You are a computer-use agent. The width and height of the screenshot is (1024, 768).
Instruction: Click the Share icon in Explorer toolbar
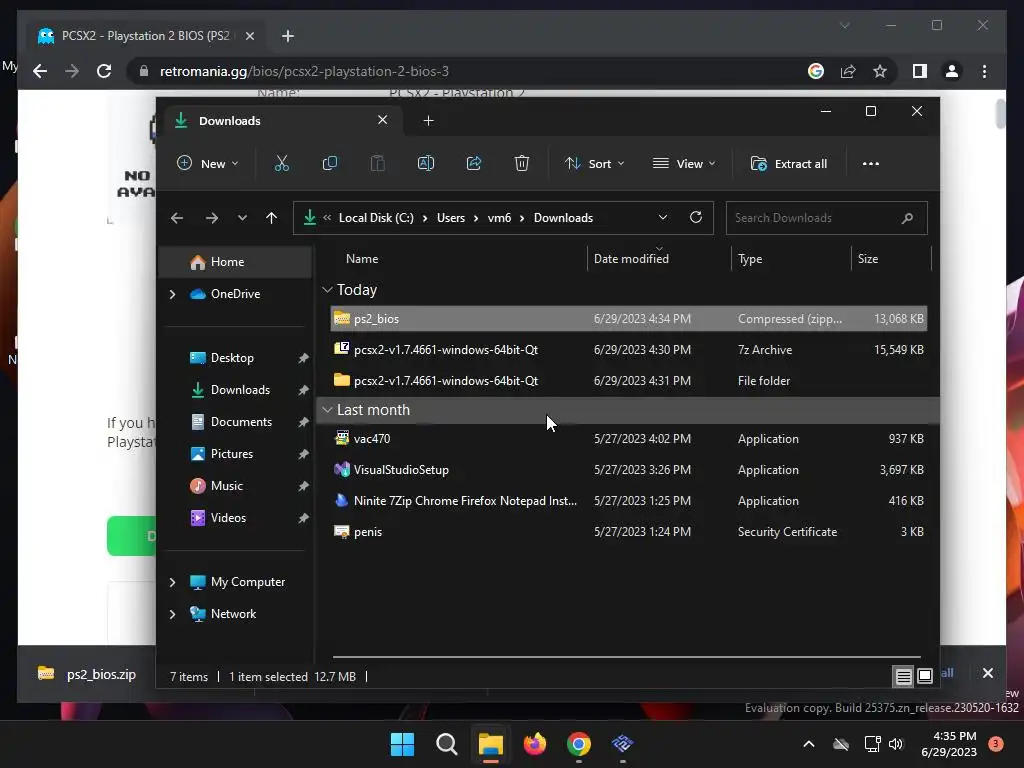click(473, 163)
